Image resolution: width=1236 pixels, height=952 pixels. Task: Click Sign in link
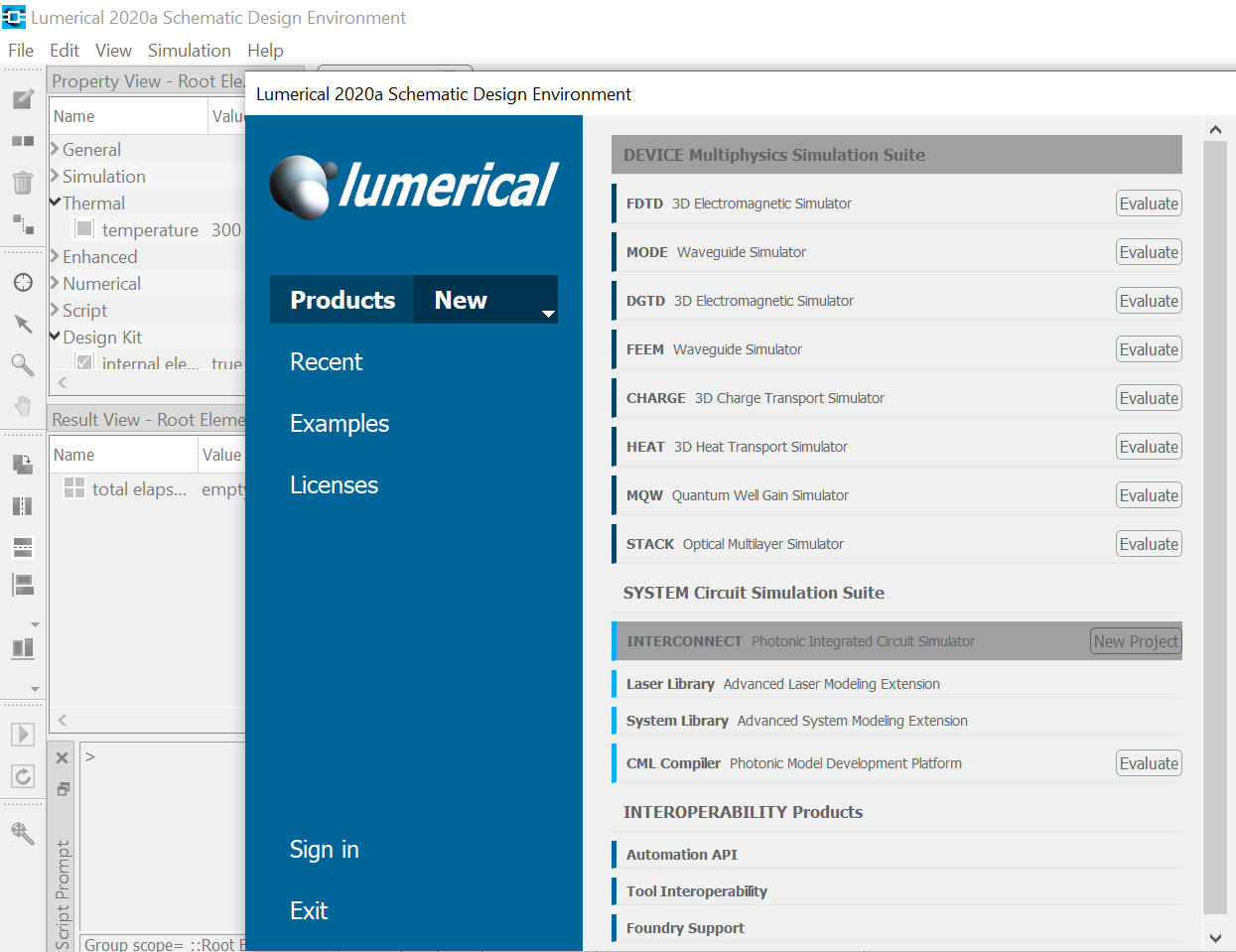coord(325,850)
